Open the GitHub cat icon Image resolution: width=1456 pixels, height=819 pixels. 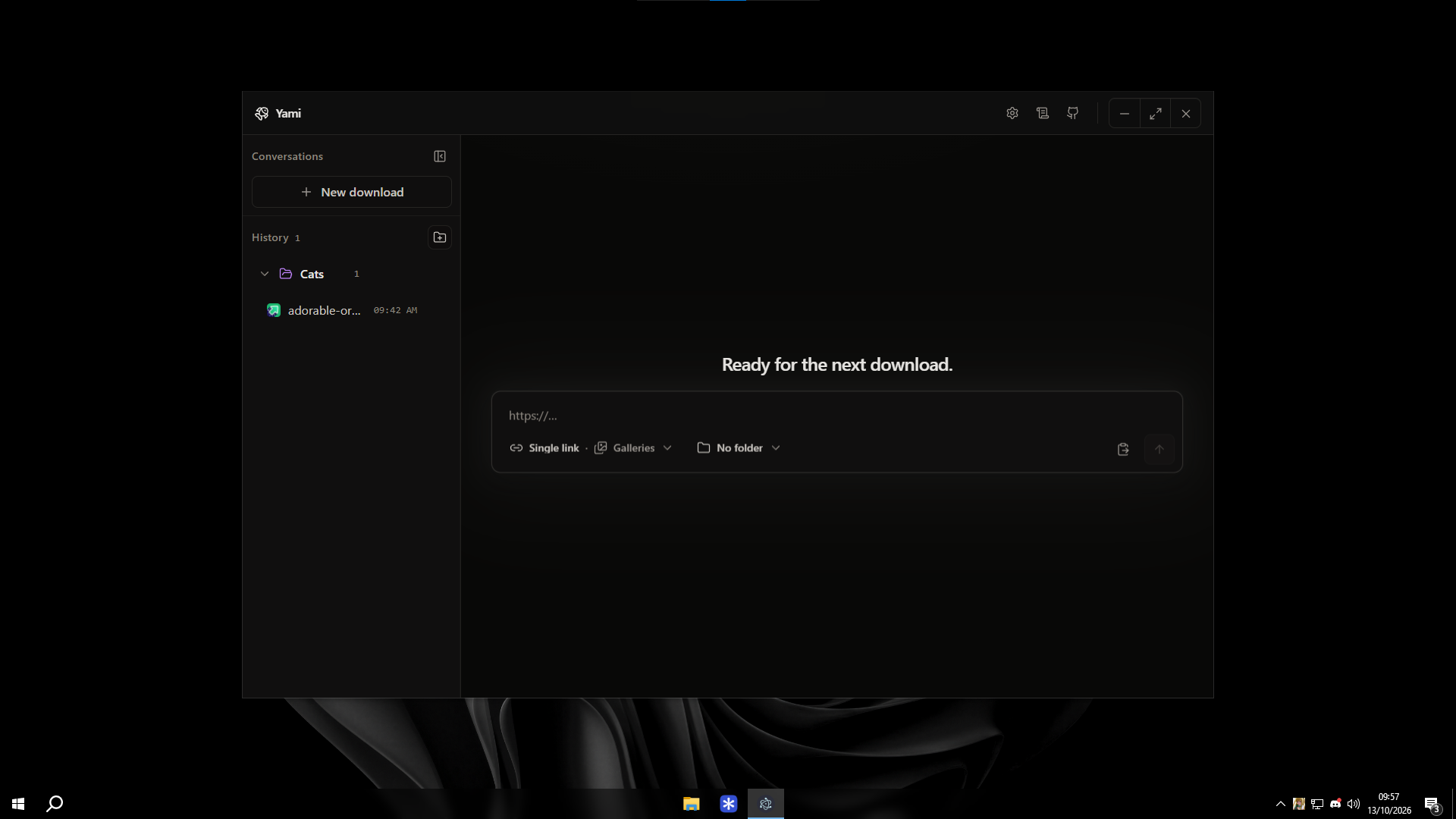coord(1073,114)
